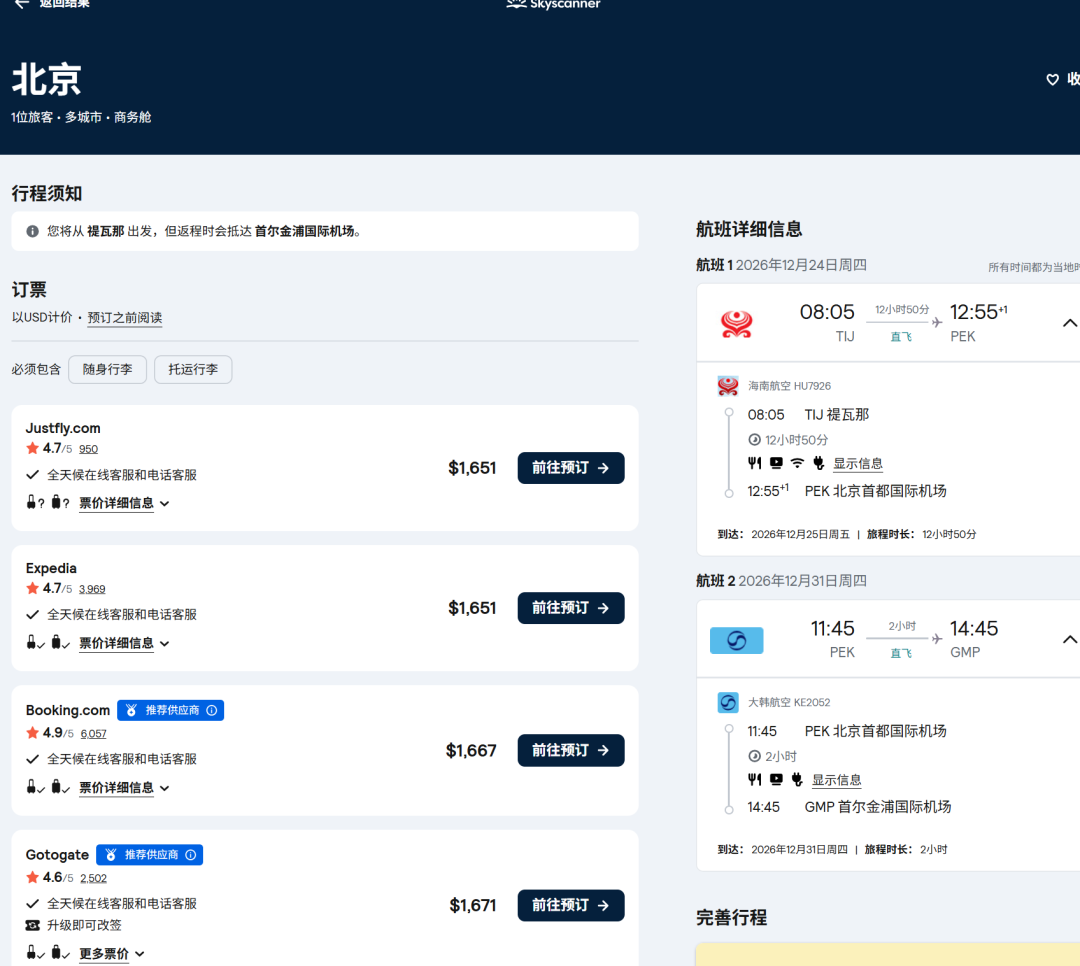Screen dimensions: 1080x966
Task: Open the 'read before booking' link
Action: pos(125,318)
